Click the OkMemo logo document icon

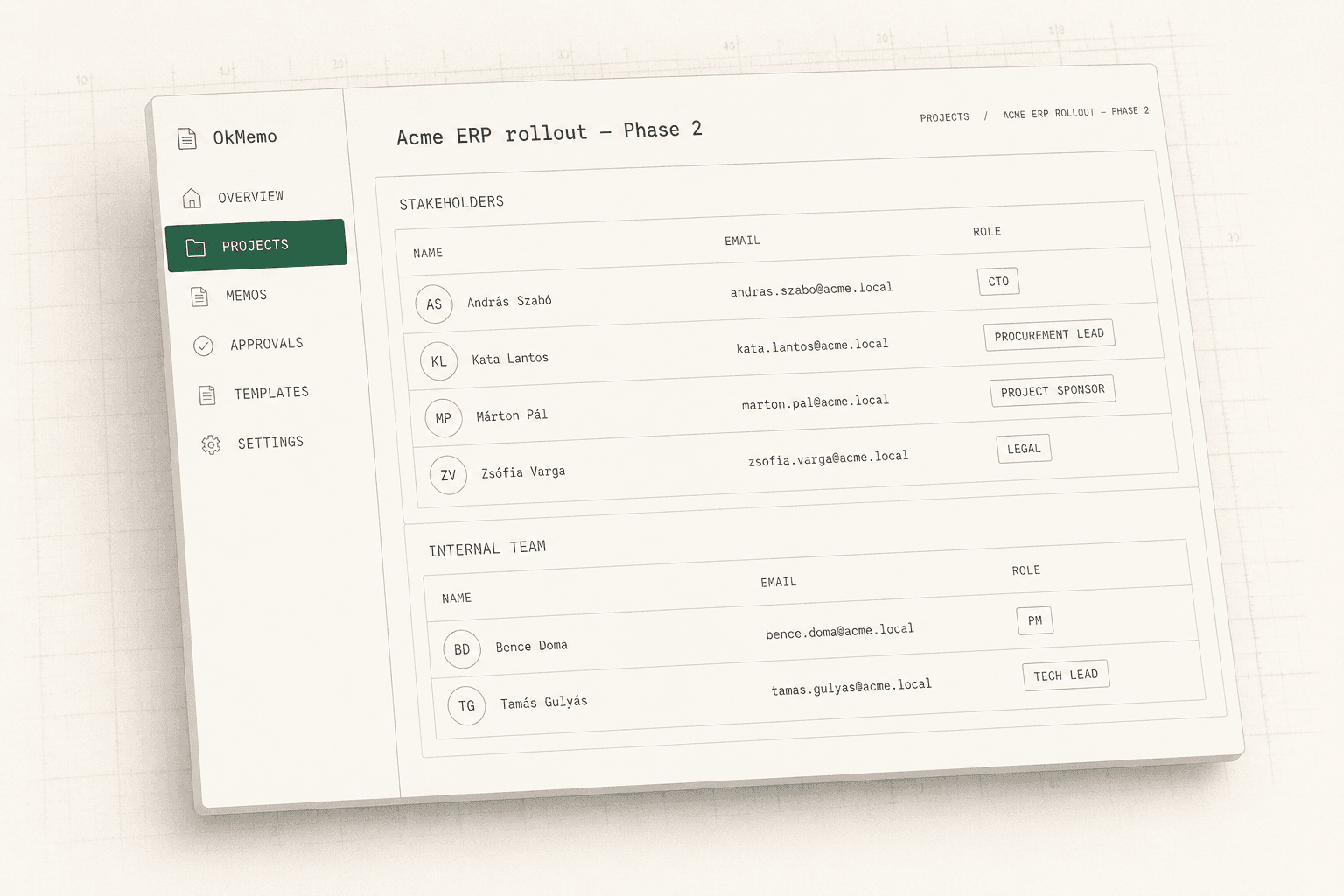[x=187, y=138]
